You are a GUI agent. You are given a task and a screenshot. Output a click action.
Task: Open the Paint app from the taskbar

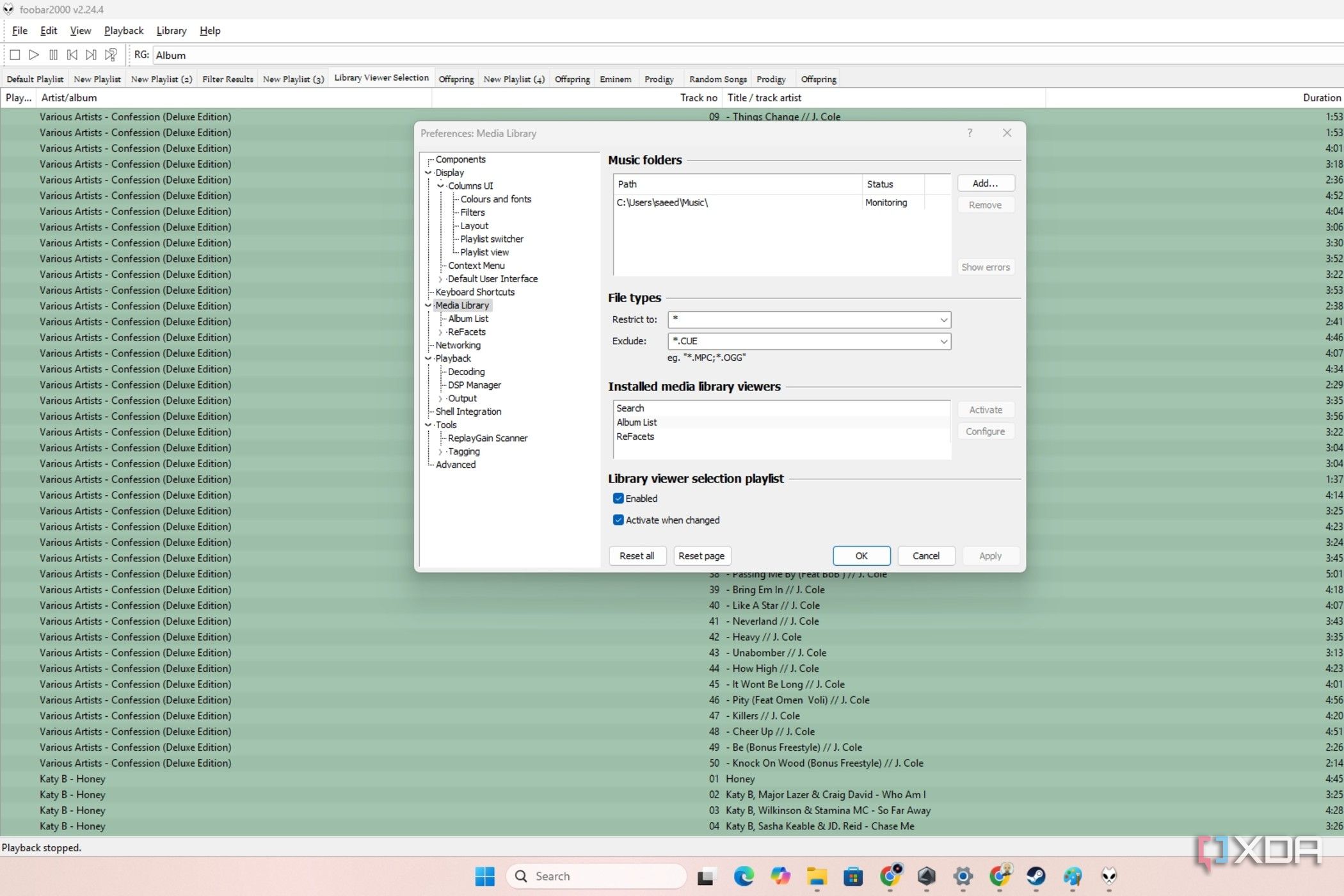(x=1073, y=876)
